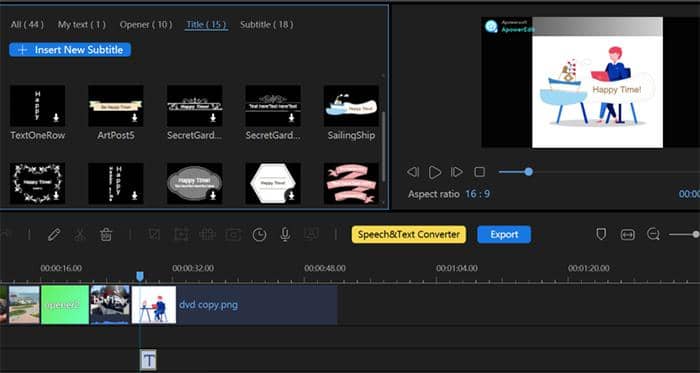Step back to previous frame
The width and height of the screenshot is (700, 373).
click(413, 172)
